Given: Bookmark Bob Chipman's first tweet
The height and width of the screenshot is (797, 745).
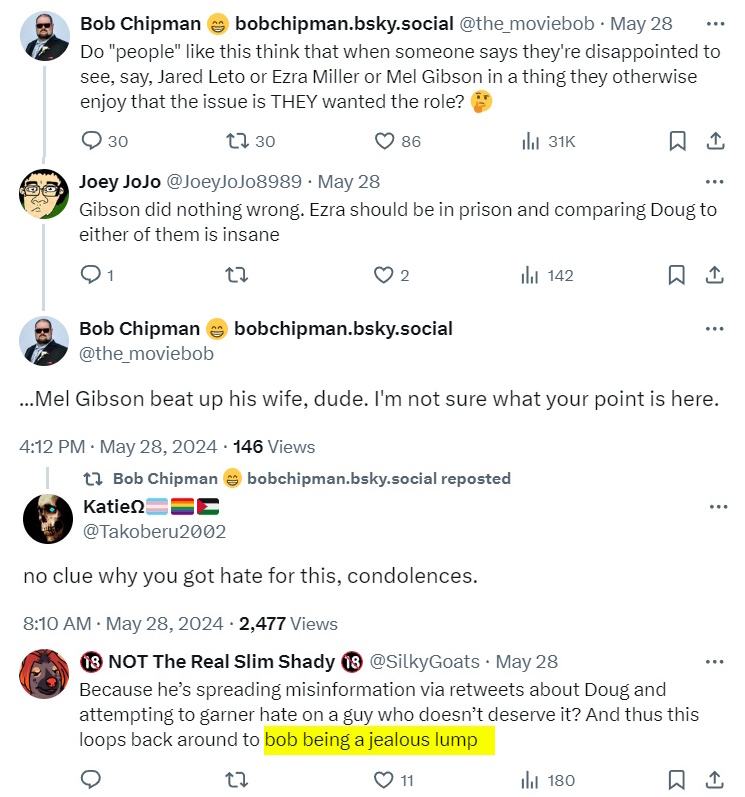Looking at the screenshot, I should click(x=677, y=141).
